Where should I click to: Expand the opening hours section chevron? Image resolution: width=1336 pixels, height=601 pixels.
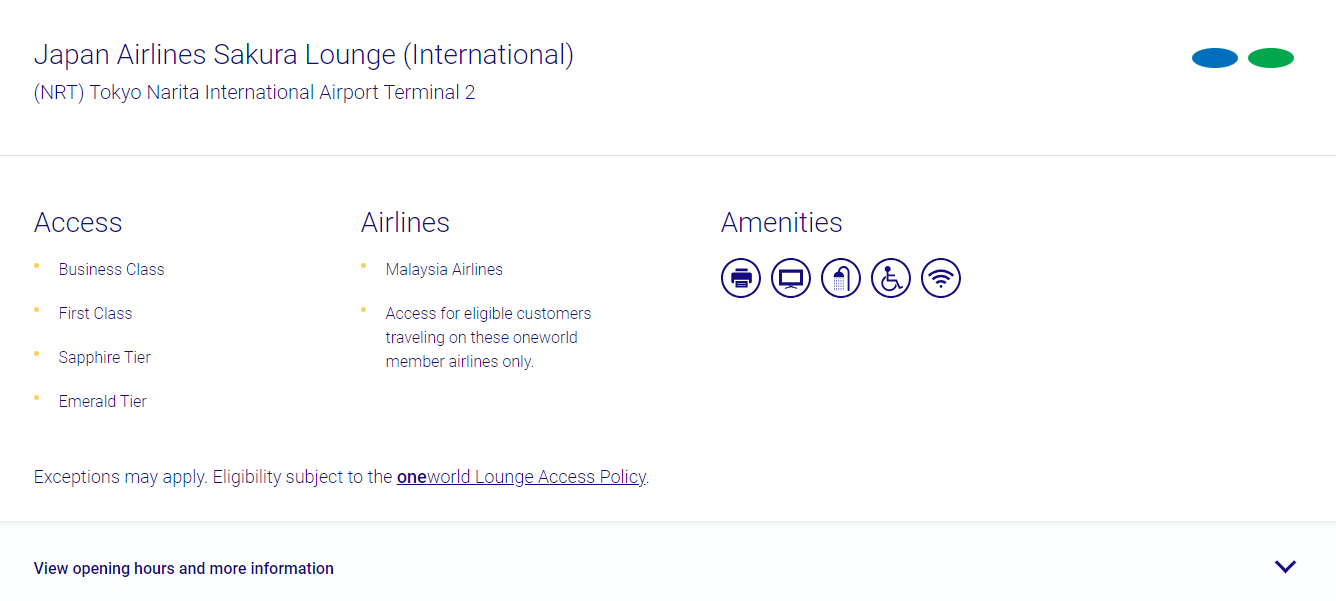pos(1286,566)
